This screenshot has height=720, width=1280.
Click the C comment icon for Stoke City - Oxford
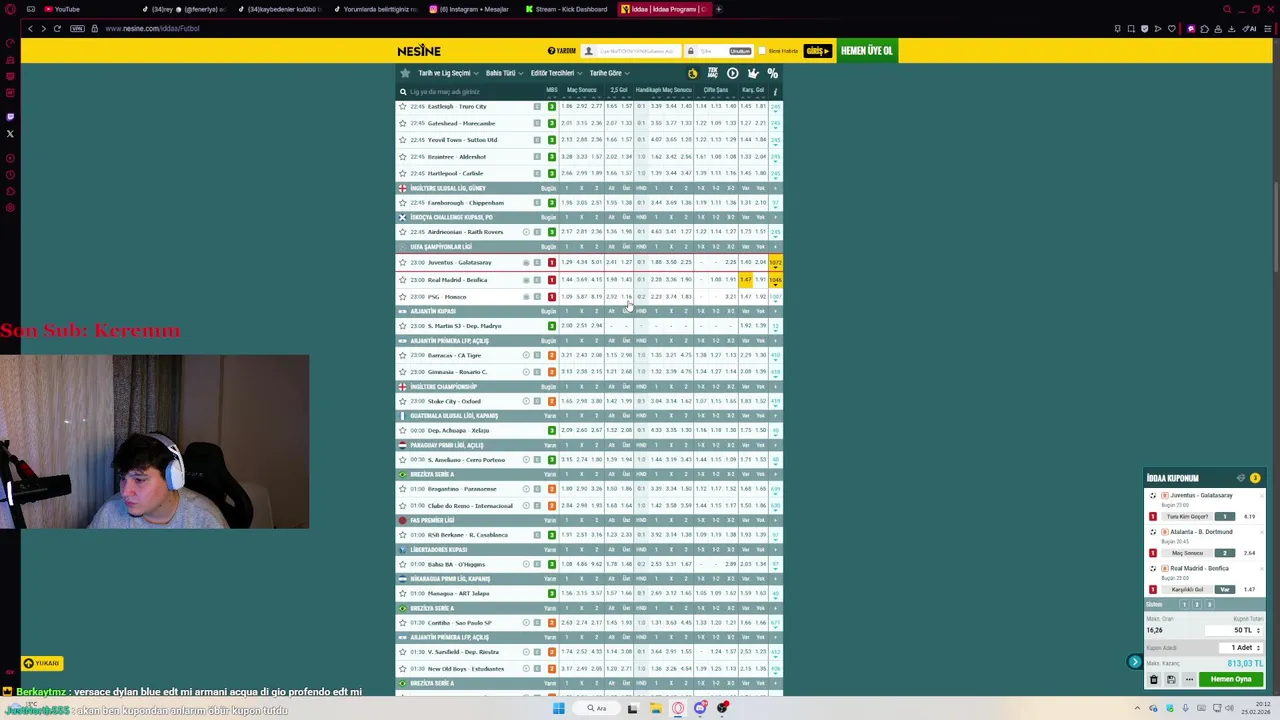537,401
